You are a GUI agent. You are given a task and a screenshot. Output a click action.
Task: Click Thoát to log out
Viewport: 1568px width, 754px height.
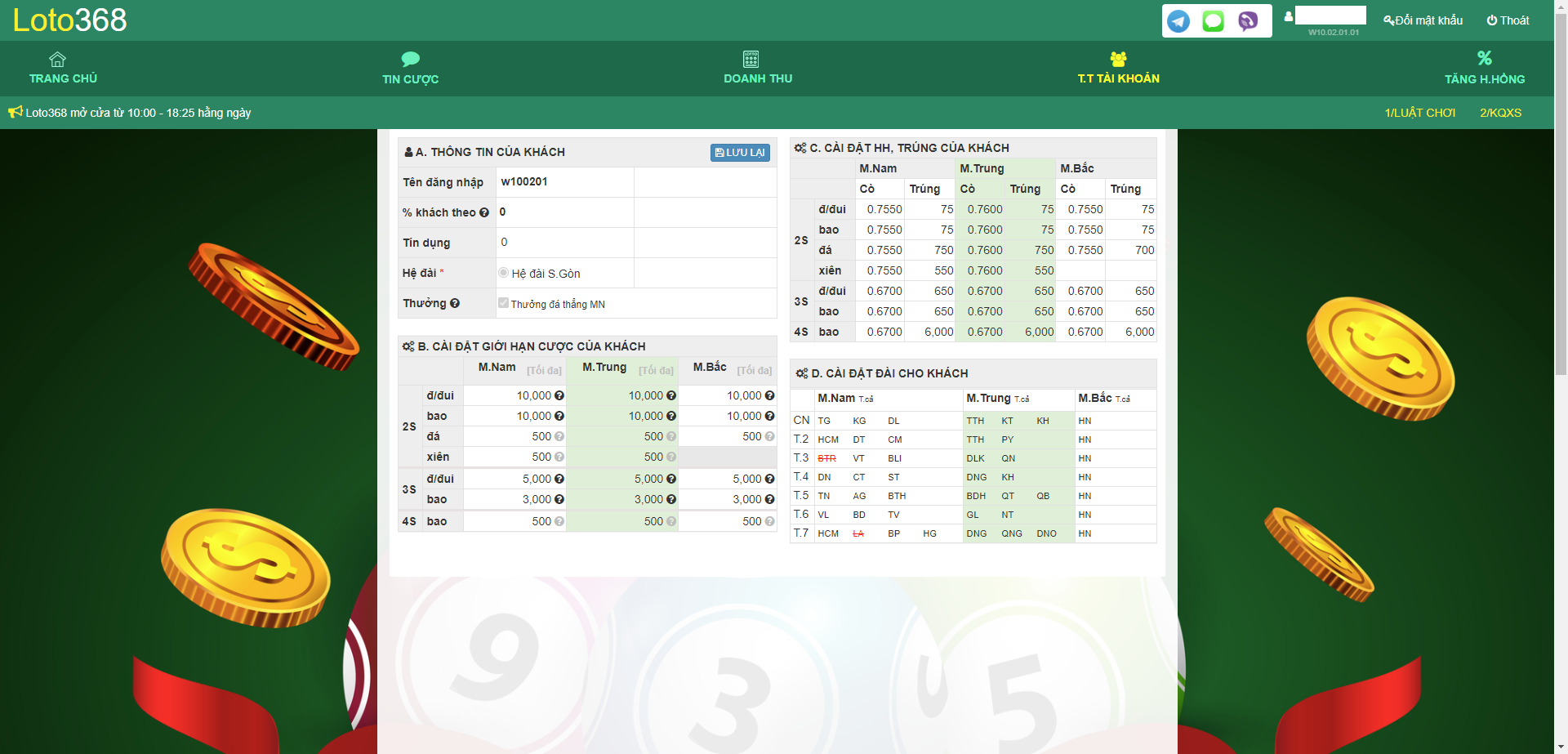1508,20
